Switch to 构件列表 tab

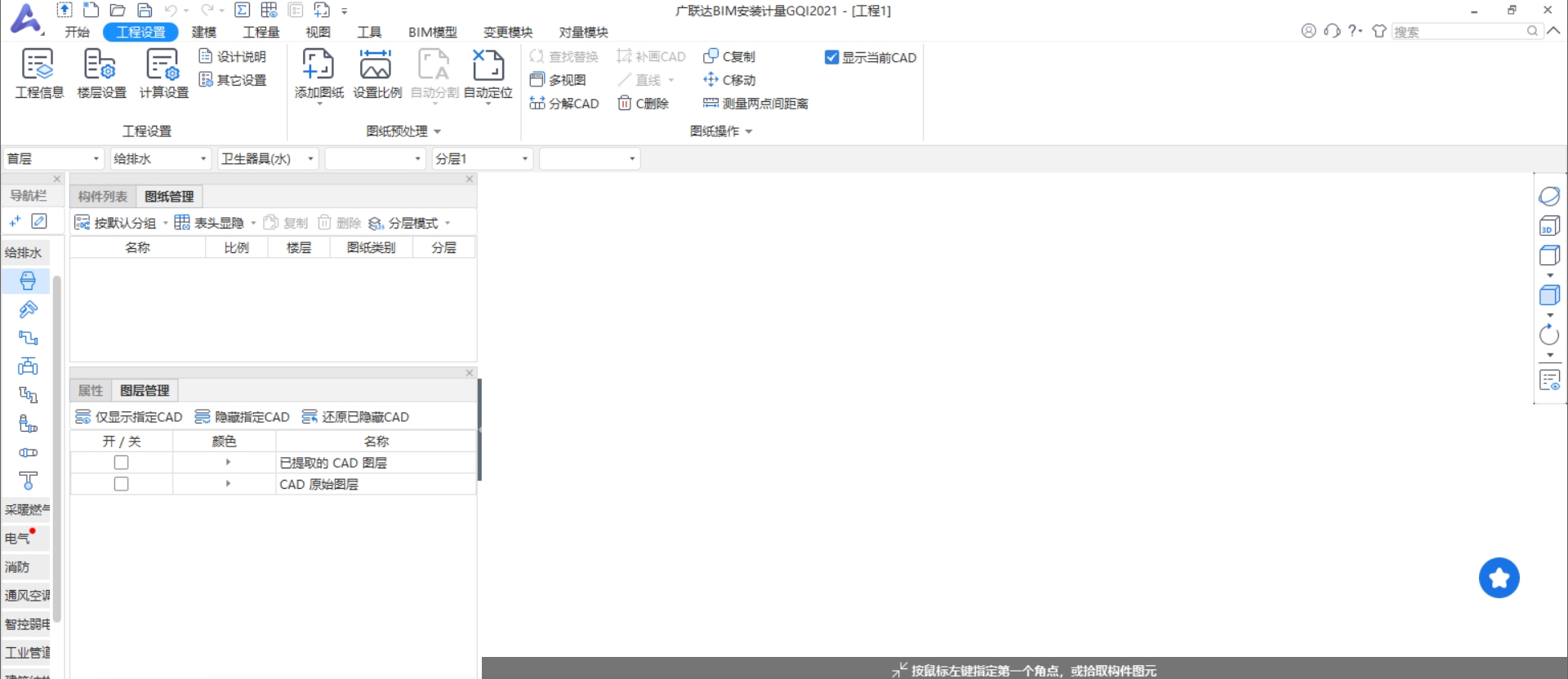click(x=103, y=196)
